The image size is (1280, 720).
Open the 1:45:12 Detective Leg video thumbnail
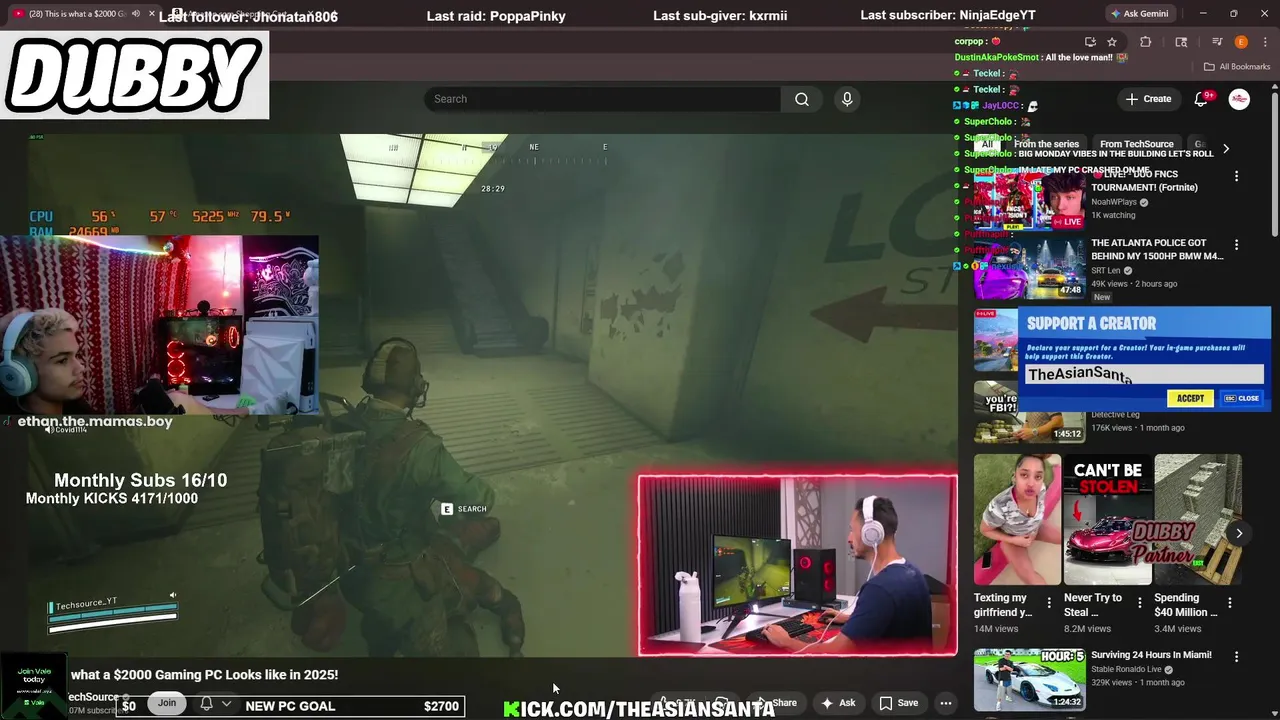click(1030, 411)
